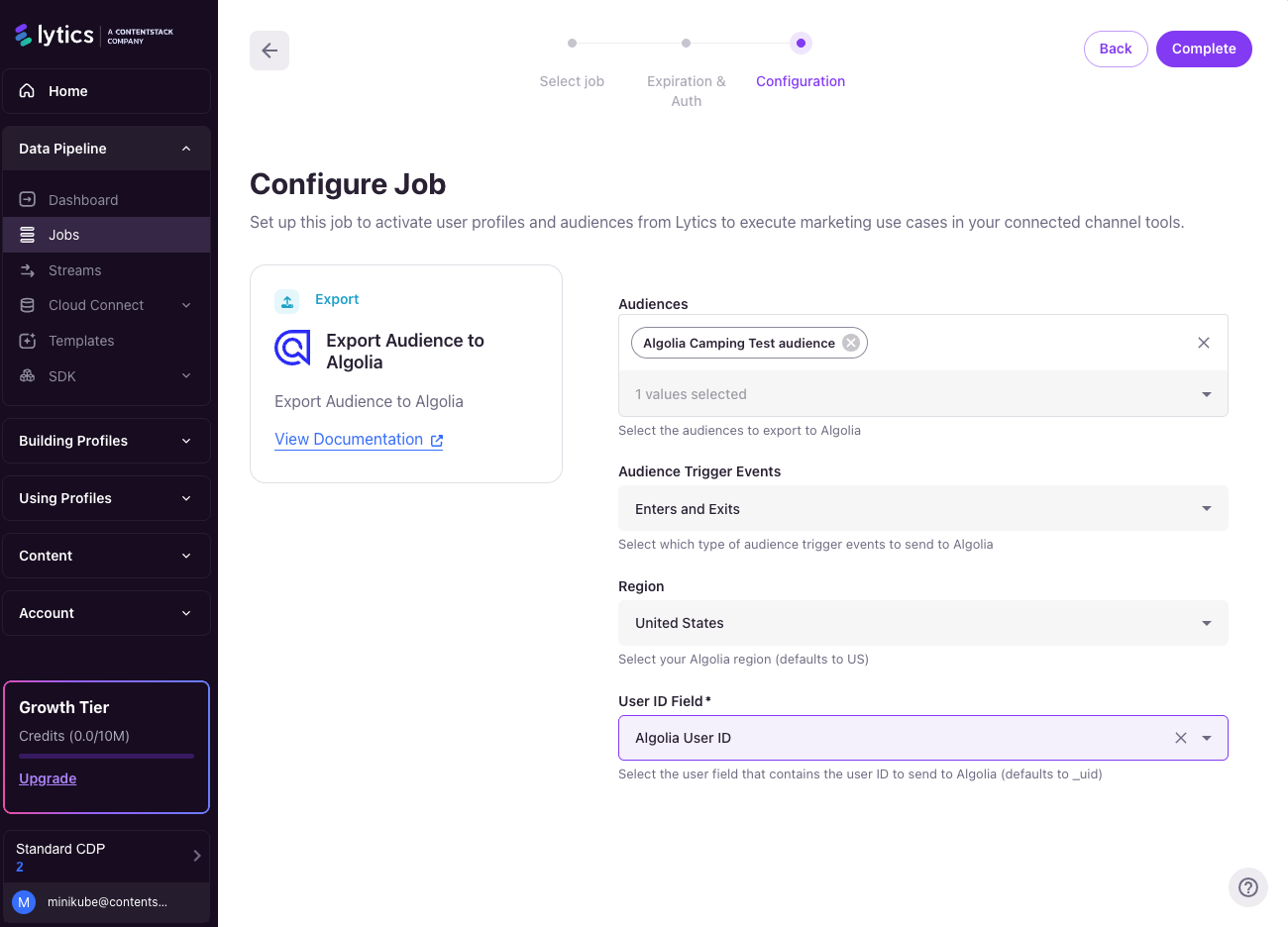The image size is (1288, 927).
Task: Click the Configuration step dot
Action: point(801,44)
